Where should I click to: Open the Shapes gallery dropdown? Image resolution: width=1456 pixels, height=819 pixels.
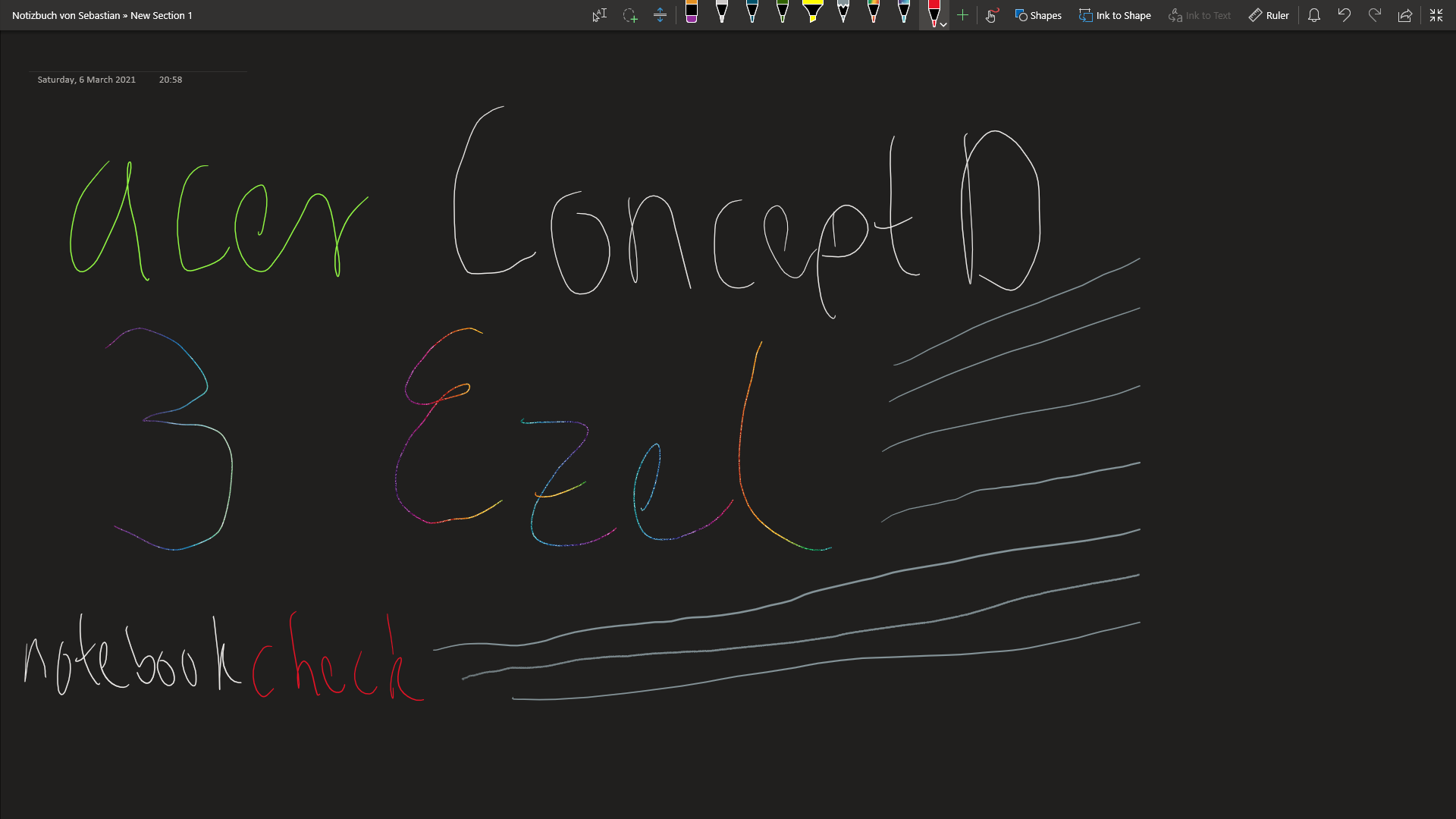(1038, 15)
